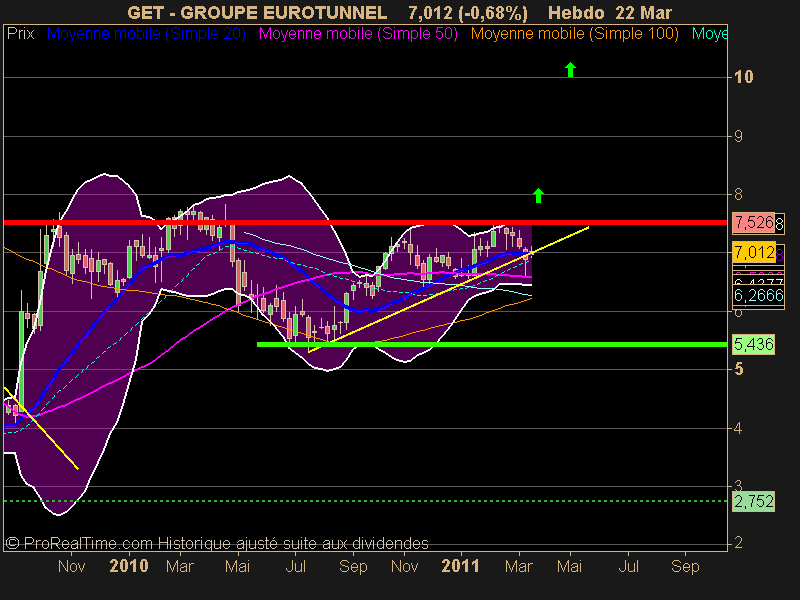Click the '4' price axis label
800x600 pixels.
738,428
